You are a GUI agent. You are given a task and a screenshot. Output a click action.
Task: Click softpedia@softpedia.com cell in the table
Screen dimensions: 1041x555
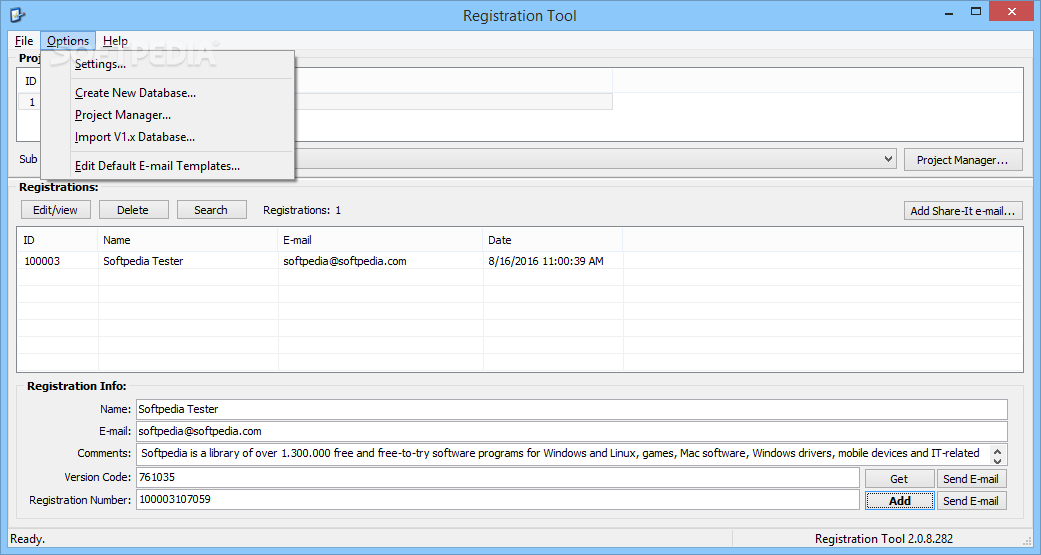point(345,261)
